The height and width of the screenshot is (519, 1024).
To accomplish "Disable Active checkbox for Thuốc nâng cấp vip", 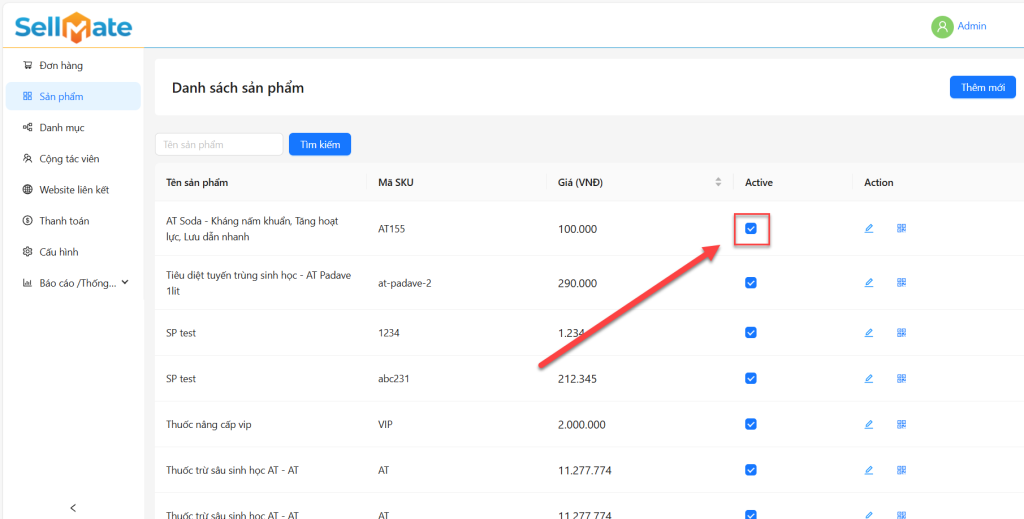I will 751,424.
